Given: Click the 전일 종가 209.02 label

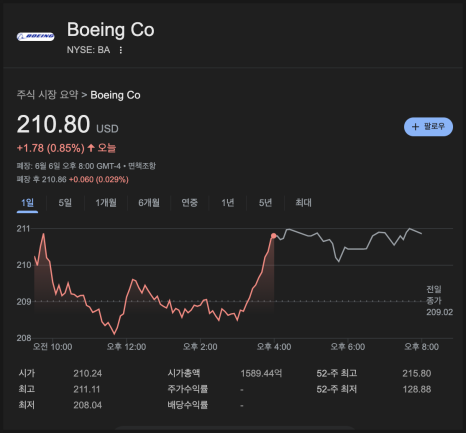Looking at the screenshot, I should point(439,301).
